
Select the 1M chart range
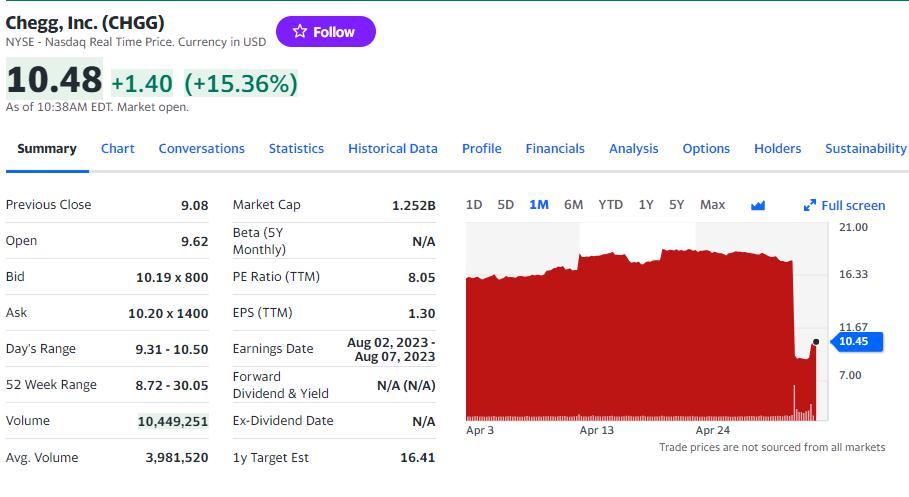point(539,205)
